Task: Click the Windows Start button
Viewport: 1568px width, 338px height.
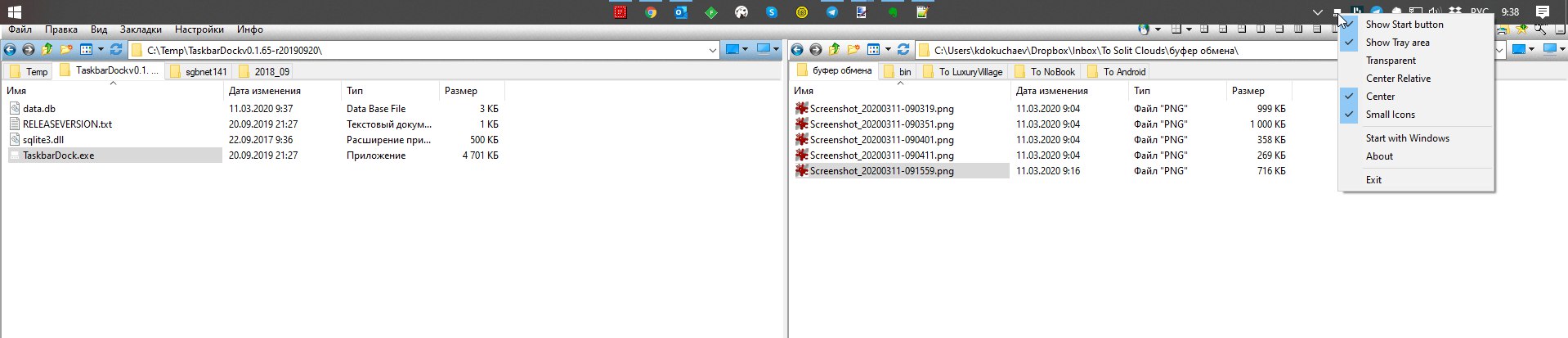Action: pyautogui.click(x=14, y=12)
